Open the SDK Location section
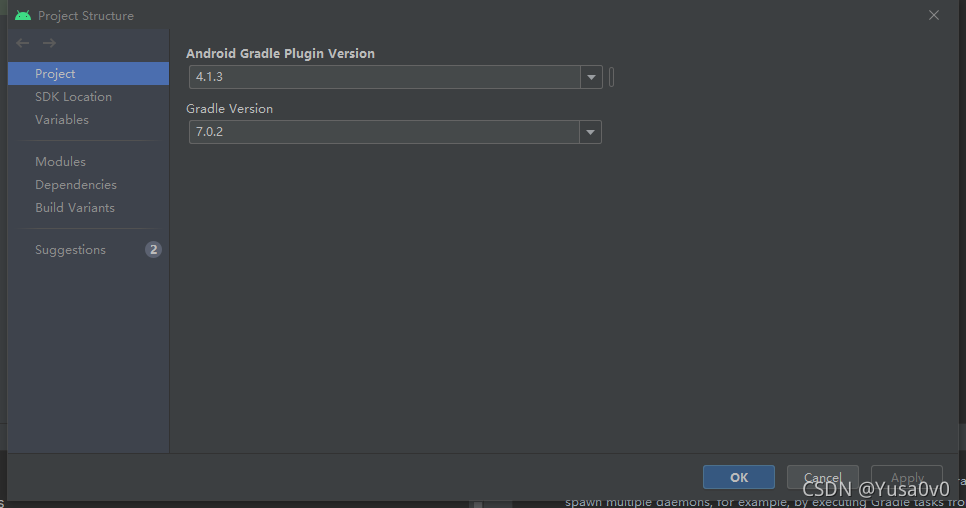Image resolution: width=966 pixels, height=508 pixels. (x=73, y=97)
